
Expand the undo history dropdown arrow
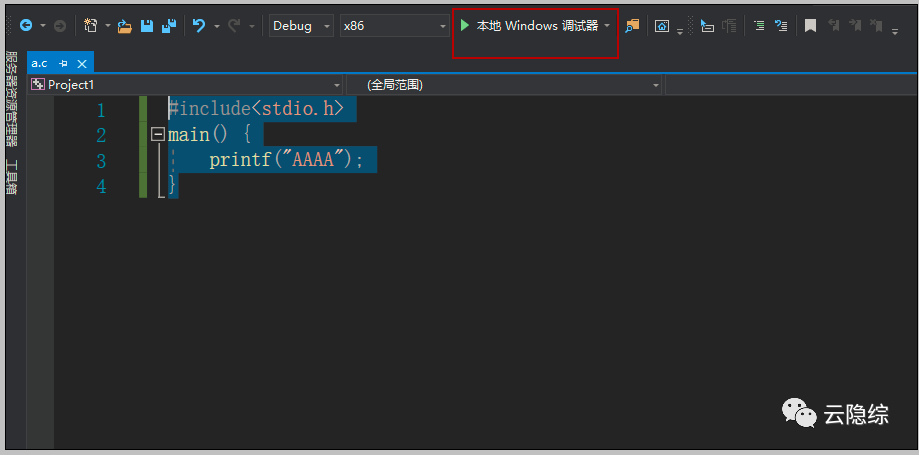tap(217, 26)
